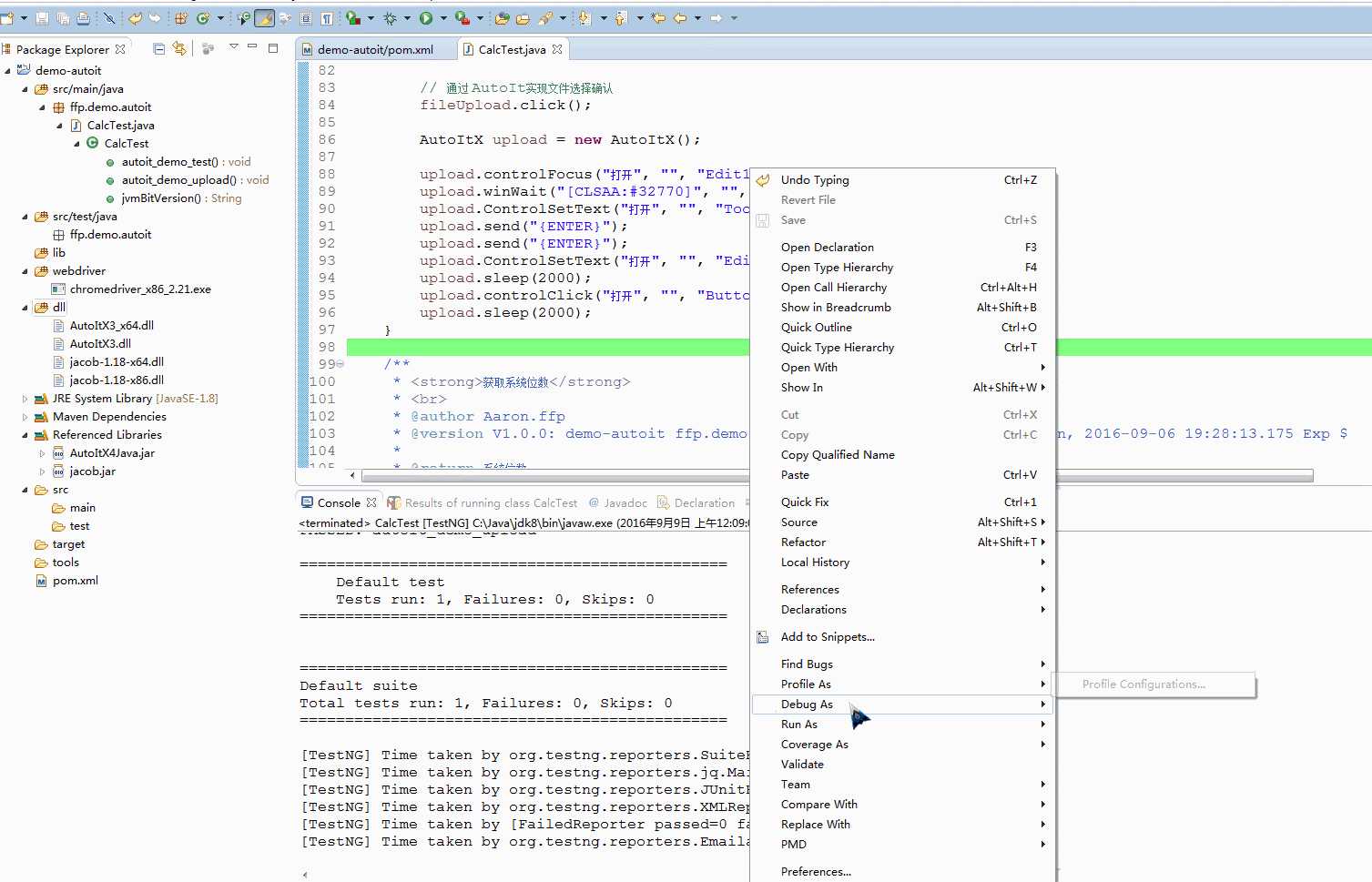
Task: Click the Next Annotation arrow icon
Action: tap(584, 18)
